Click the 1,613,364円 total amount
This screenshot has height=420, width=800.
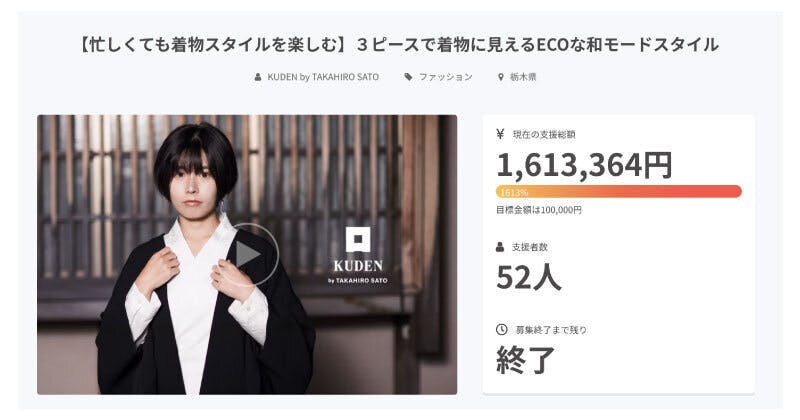click(584, 165)
